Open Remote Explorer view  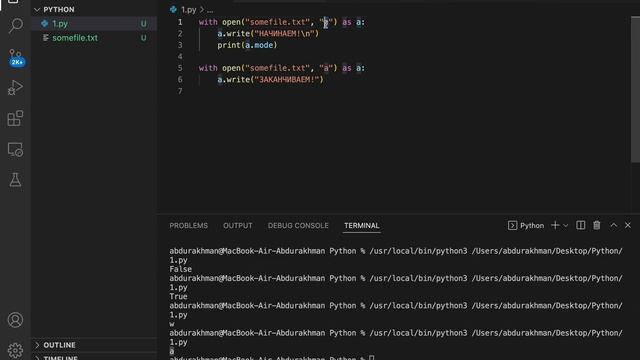tap(16, 149)
